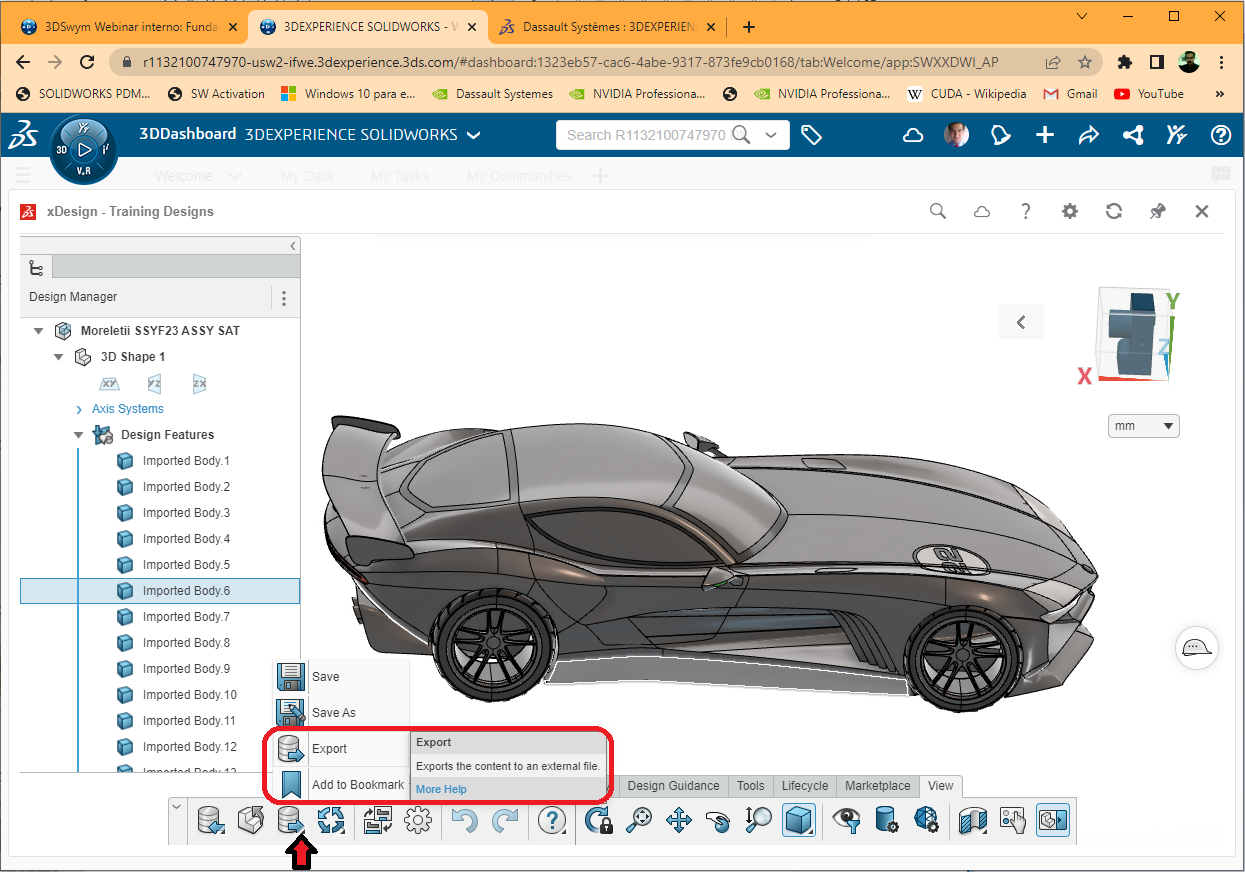Switch to the Tools tab
Viewport: 1245px width, 872px height.
click(750, 786)
